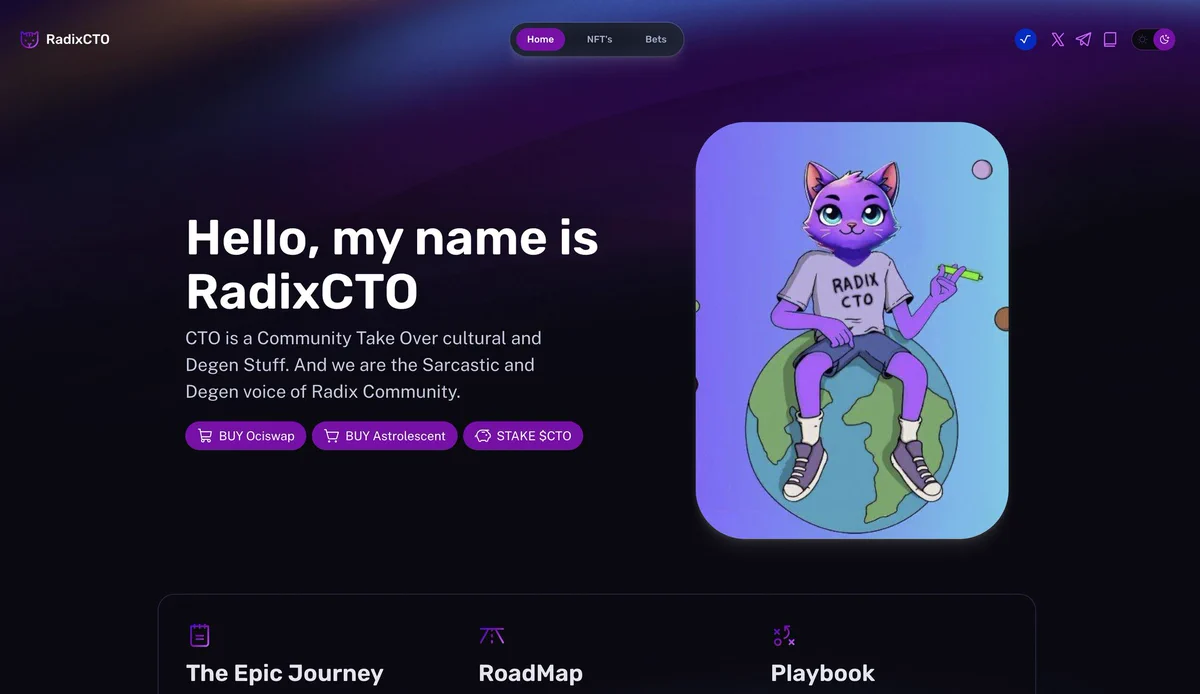The height and width of the screenshot is (694, 1200).
Task: Open the X (Twitter) social link
Action: 1058,40
